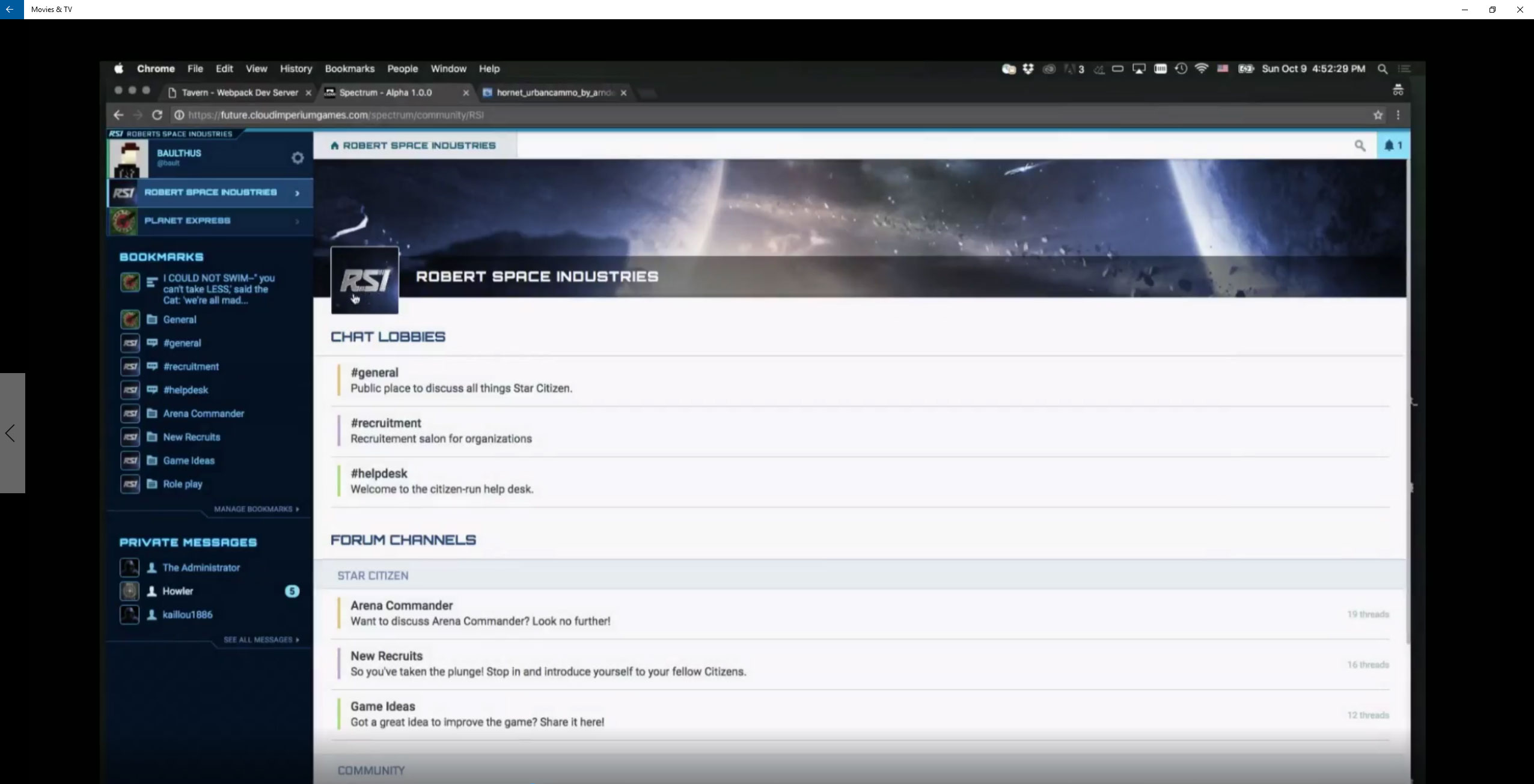Collapse the Star Citizen forum category
1534x784 pixels.
pos(860,576)
